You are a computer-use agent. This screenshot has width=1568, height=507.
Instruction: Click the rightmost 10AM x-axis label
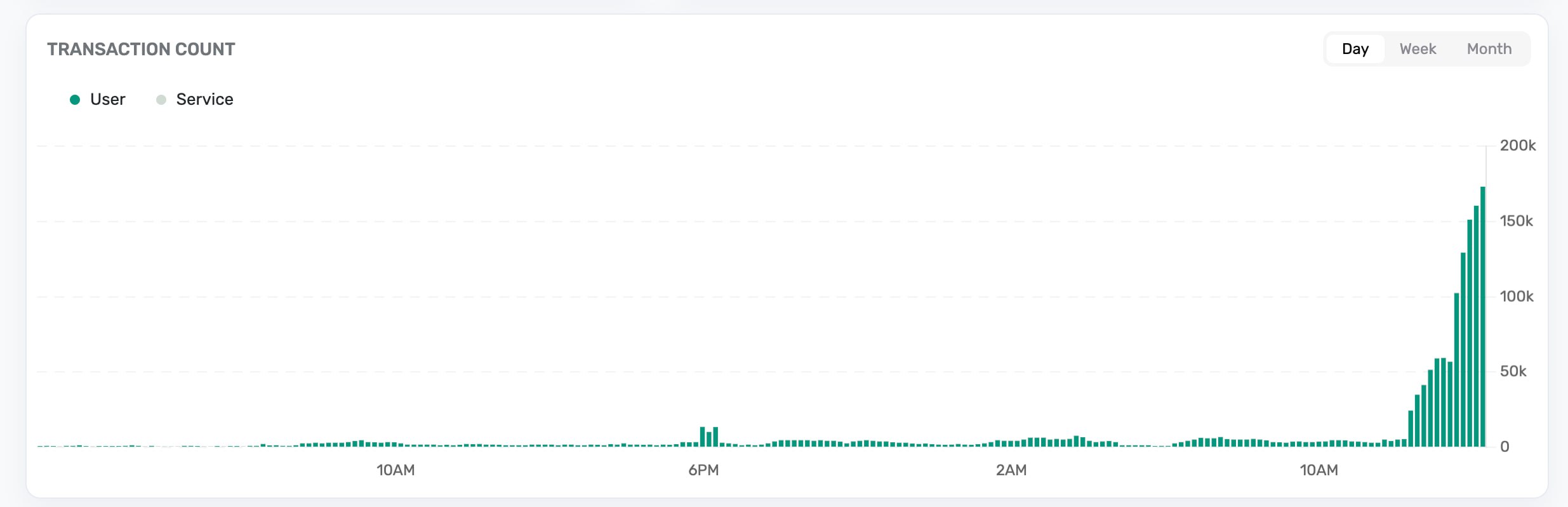1319,470
